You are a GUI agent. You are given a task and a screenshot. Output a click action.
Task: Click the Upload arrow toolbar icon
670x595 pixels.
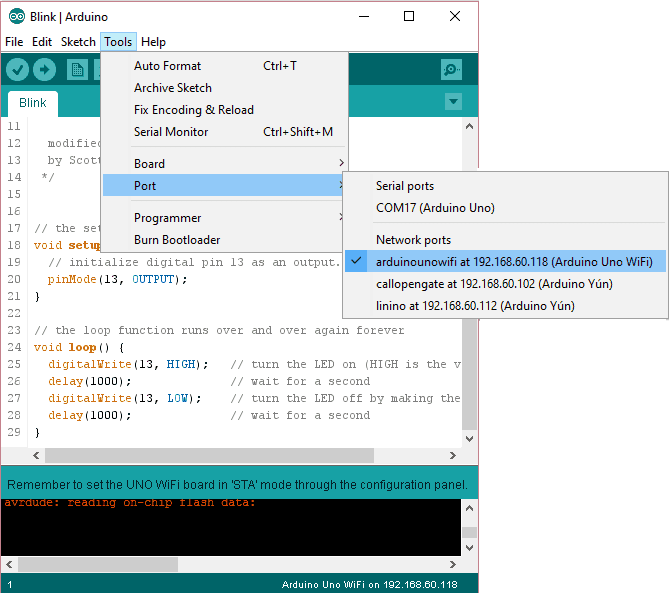coord(44,69)
